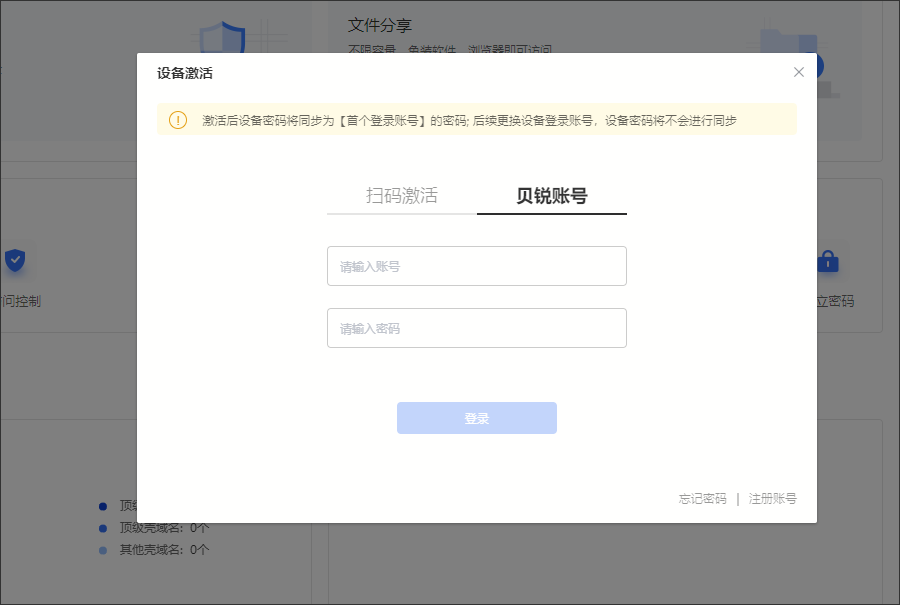
Task: Click the 顶级壳域名: 0个 legend entry
Action: (x=154, y=528)
